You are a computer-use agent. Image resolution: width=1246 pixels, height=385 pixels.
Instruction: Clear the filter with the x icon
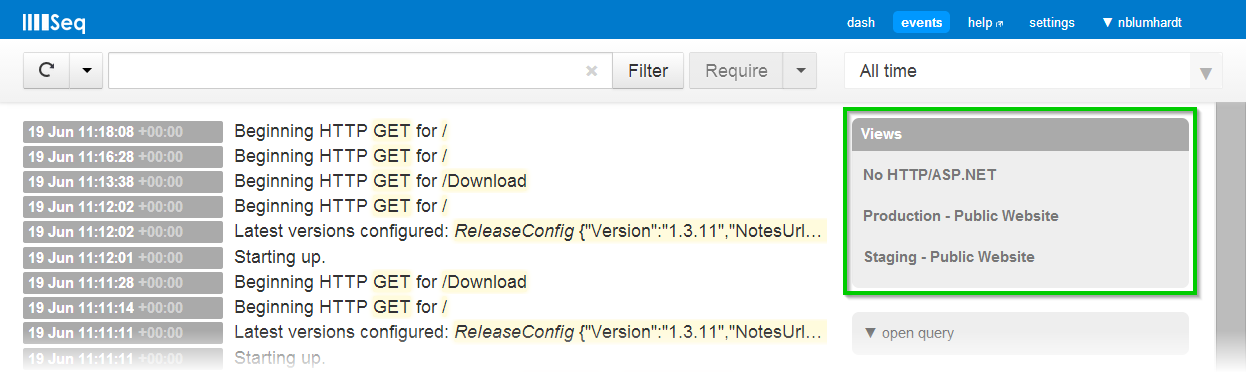pos(591,71)
